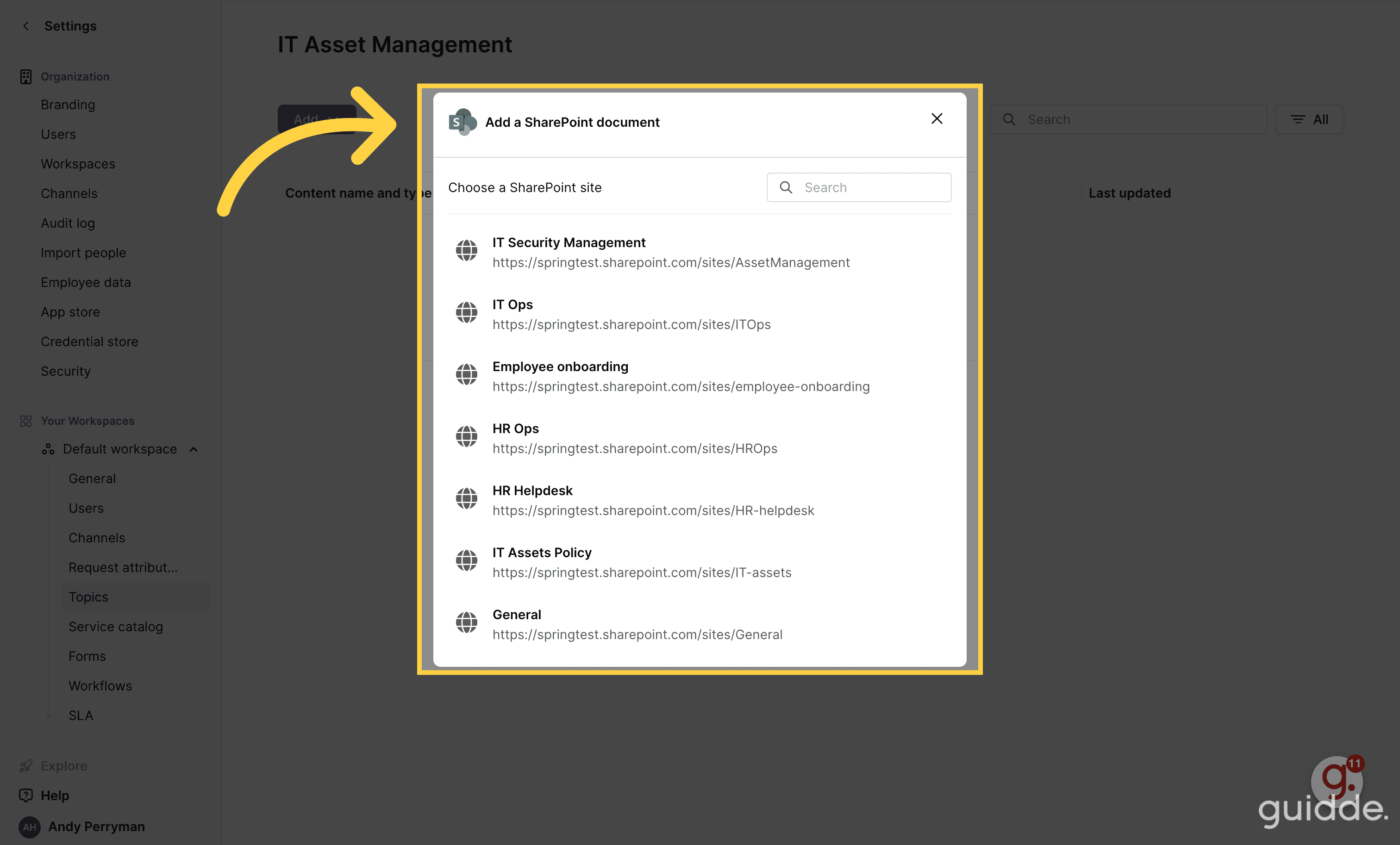Open Andy Perryman profile menu
The height and width of the screenshot is (845, 1400).
click(97, 827)
